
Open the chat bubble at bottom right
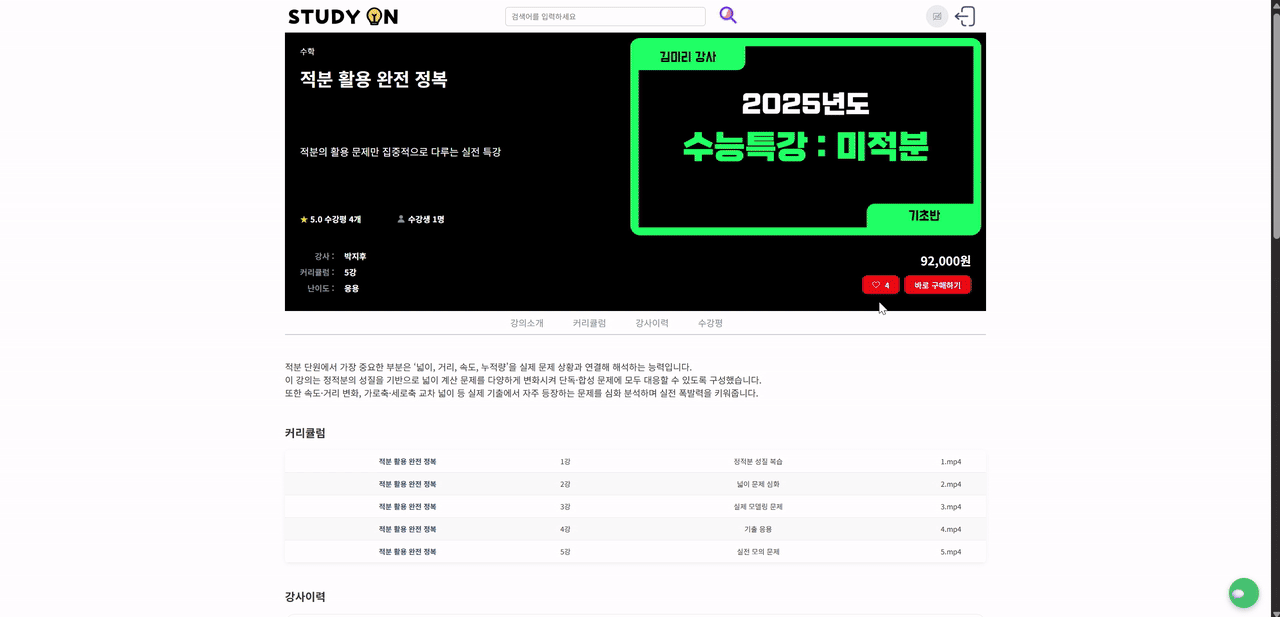1243,592
